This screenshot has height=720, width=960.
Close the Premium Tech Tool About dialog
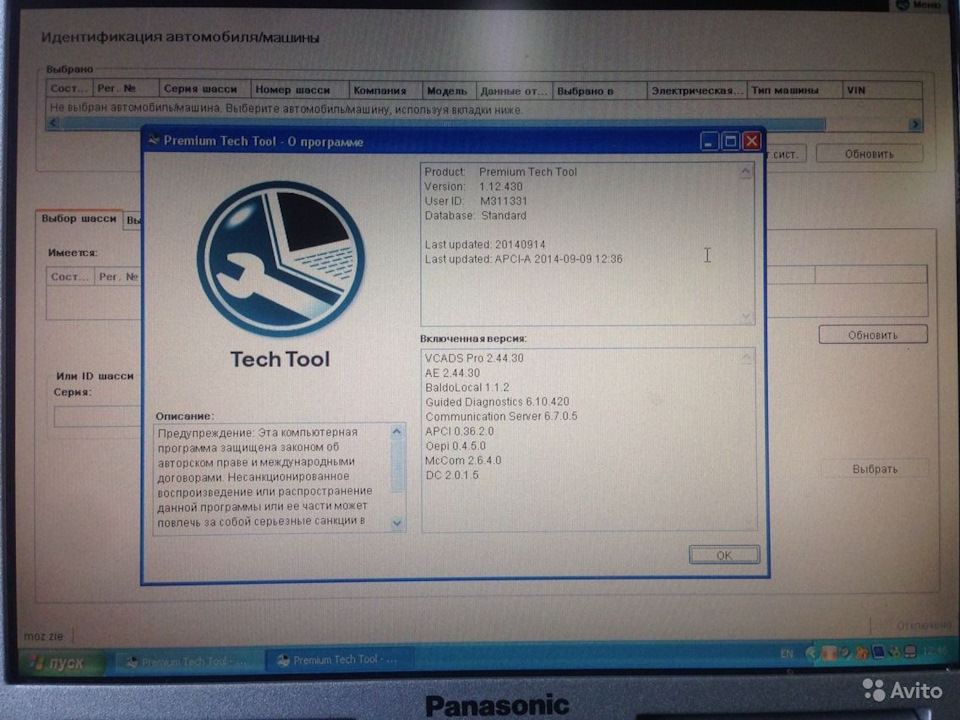coord(751,142)
